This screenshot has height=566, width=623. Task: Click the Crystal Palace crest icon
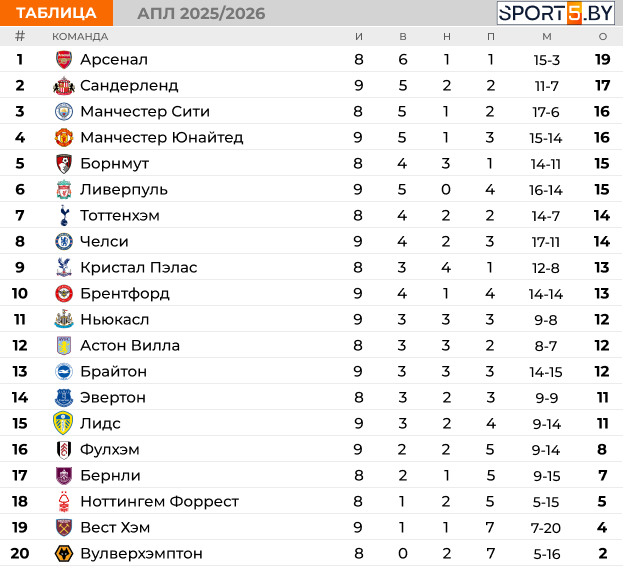click(x=64, y=267)
